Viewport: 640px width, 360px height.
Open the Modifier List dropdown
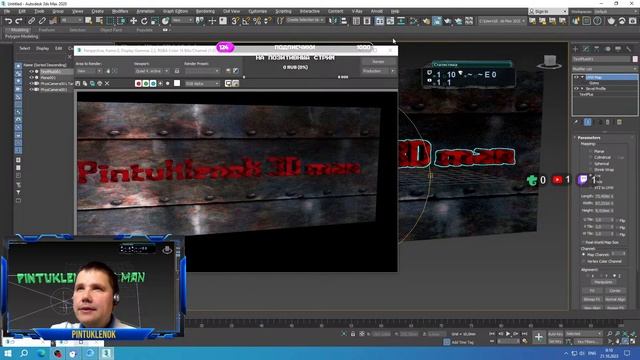tap(604, 69)
